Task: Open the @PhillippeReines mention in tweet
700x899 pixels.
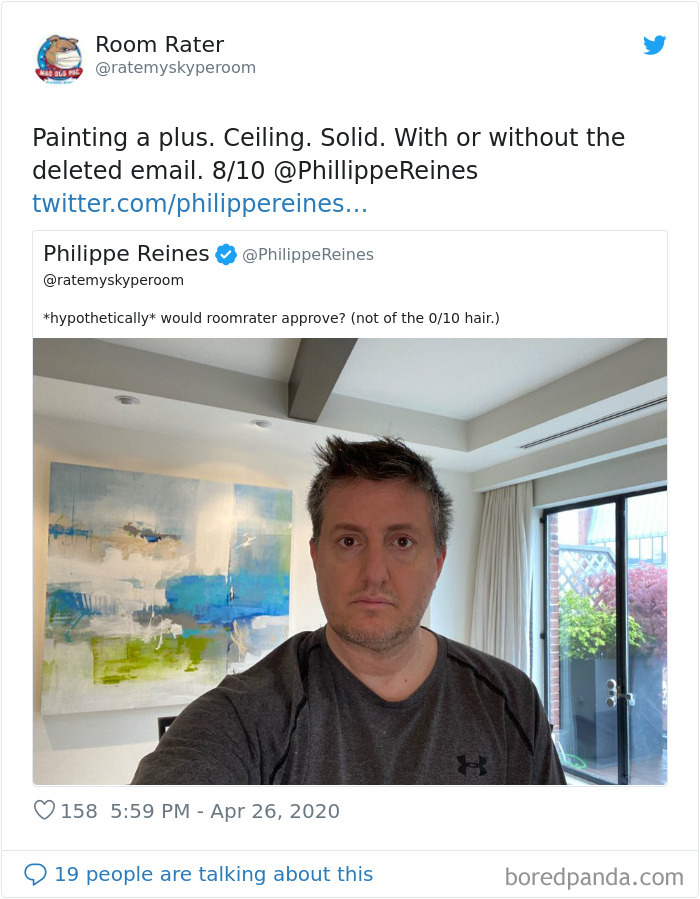Action: click(x=376, y=171)
